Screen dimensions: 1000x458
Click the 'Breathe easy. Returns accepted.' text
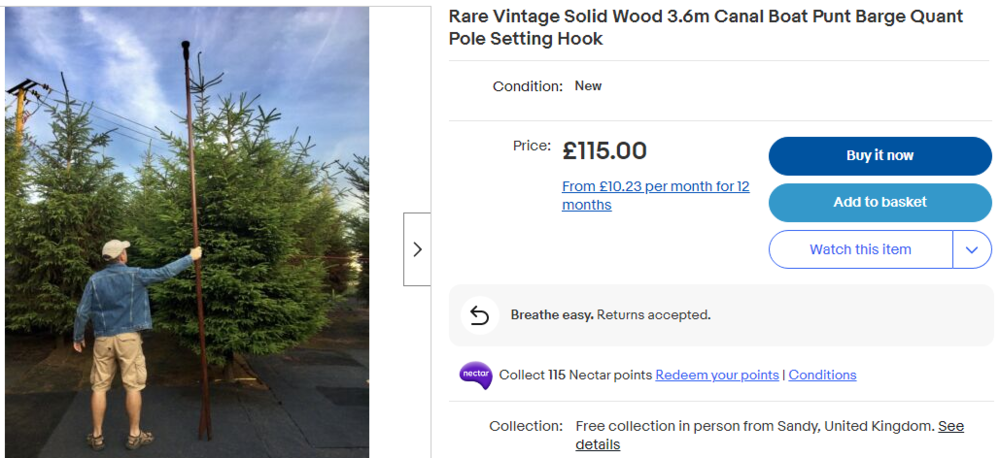click(610, 315)
